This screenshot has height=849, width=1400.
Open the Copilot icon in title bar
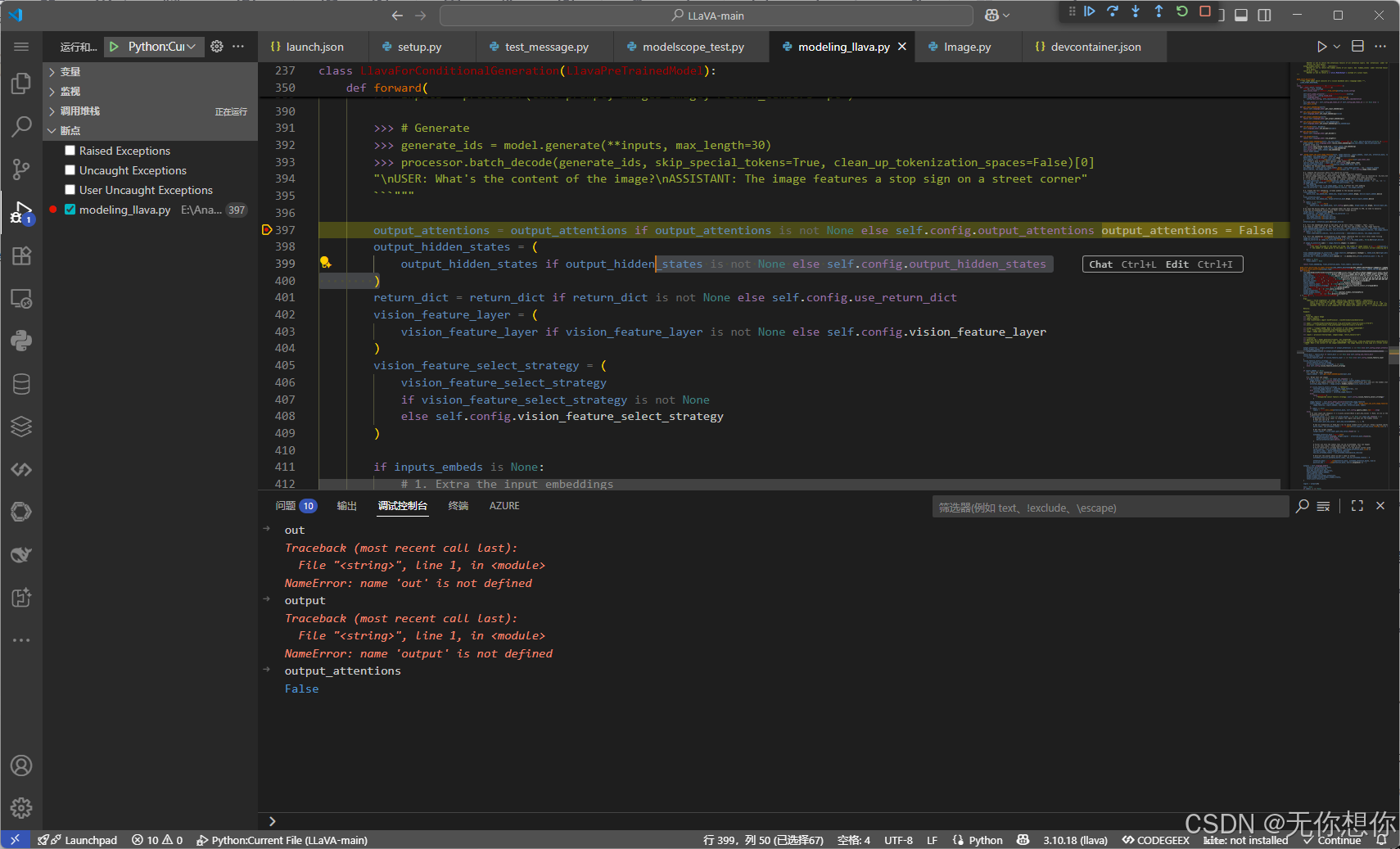tap(991, 16)
